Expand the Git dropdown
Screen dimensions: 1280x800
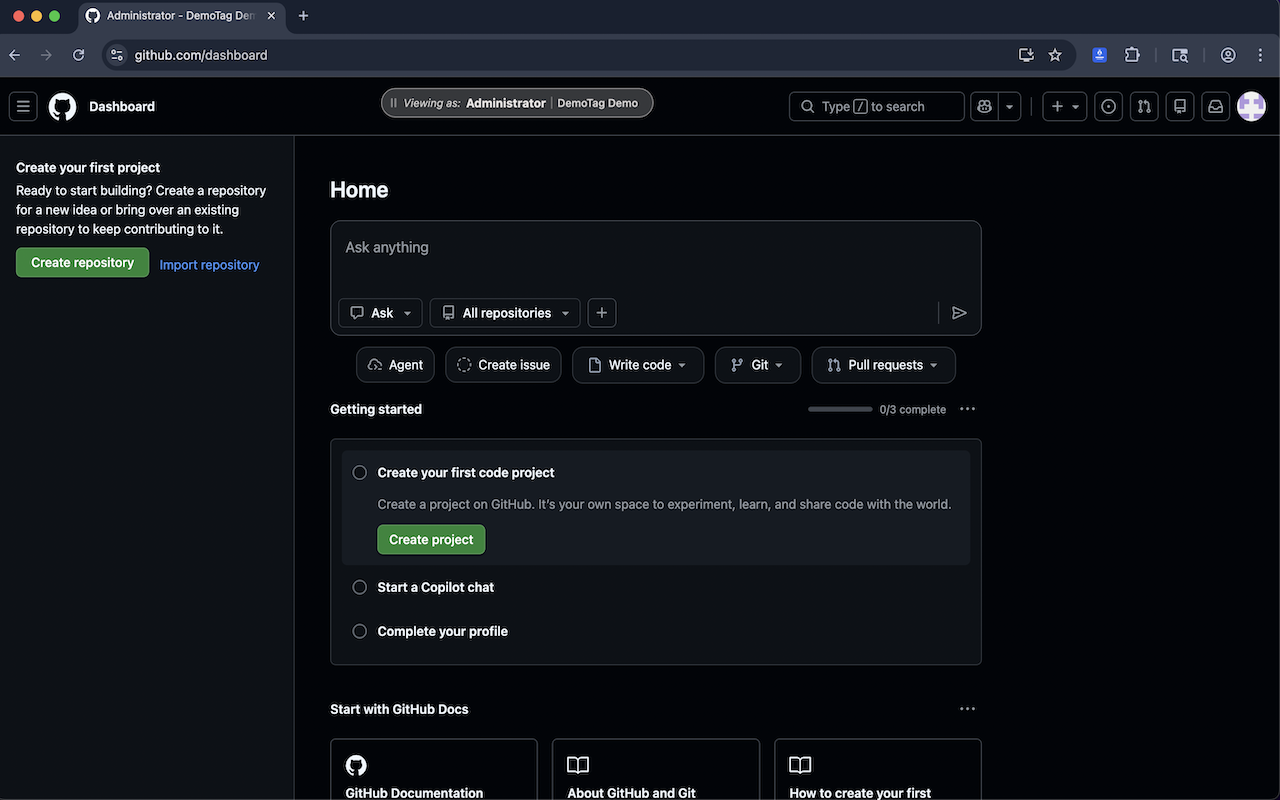(758, 365)
